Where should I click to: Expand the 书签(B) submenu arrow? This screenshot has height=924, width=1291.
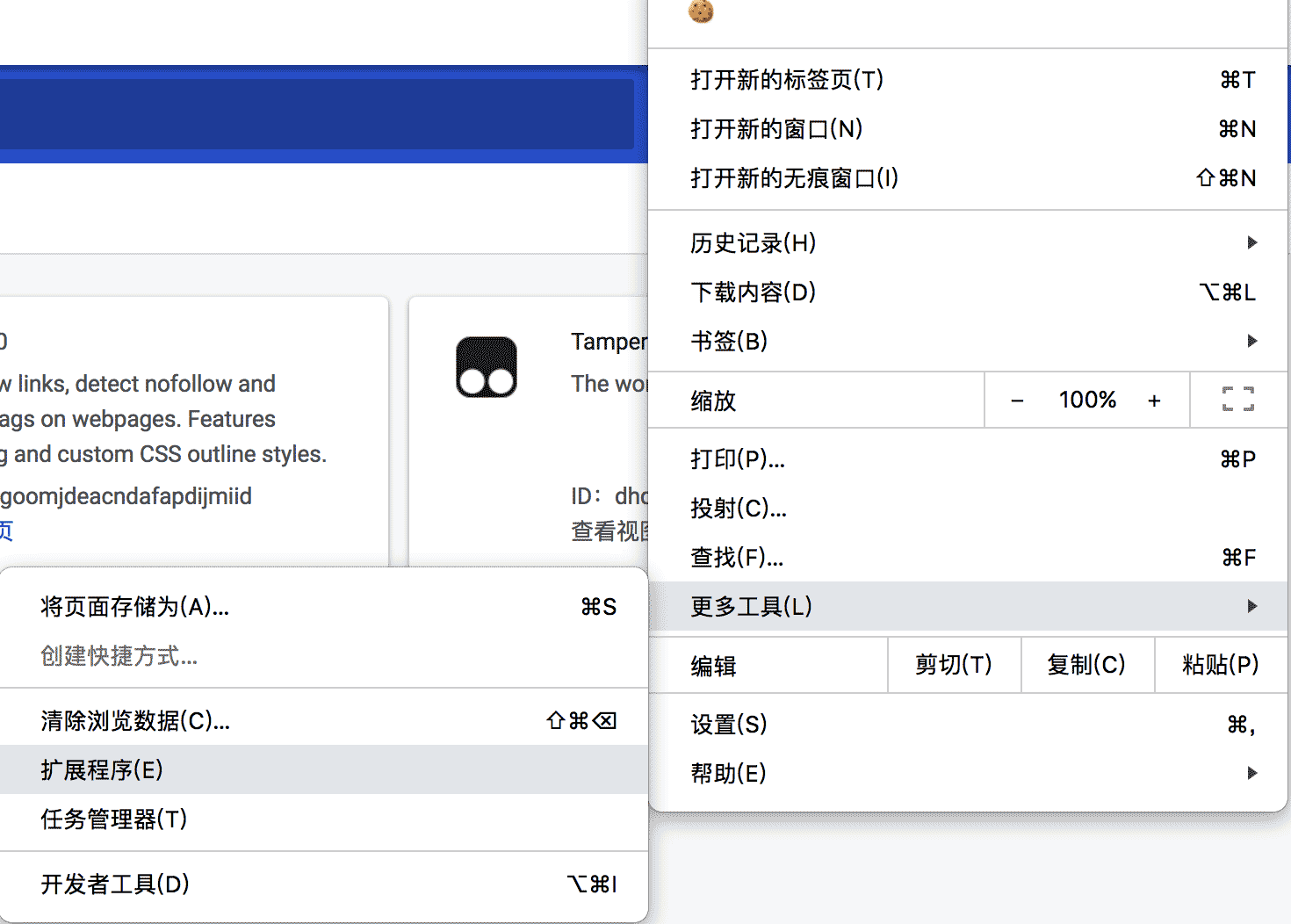(1251, 341)
